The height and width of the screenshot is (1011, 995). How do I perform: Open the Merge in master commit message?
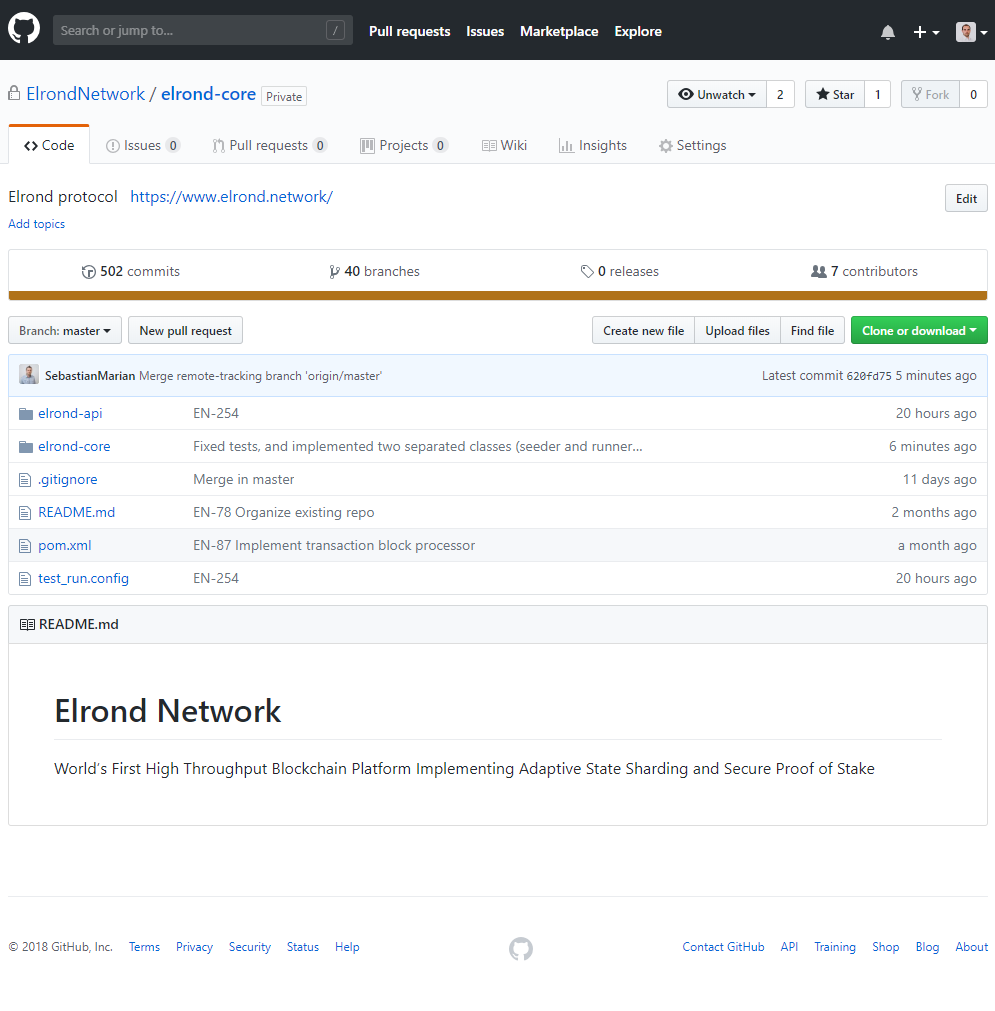tap(244, 479)
